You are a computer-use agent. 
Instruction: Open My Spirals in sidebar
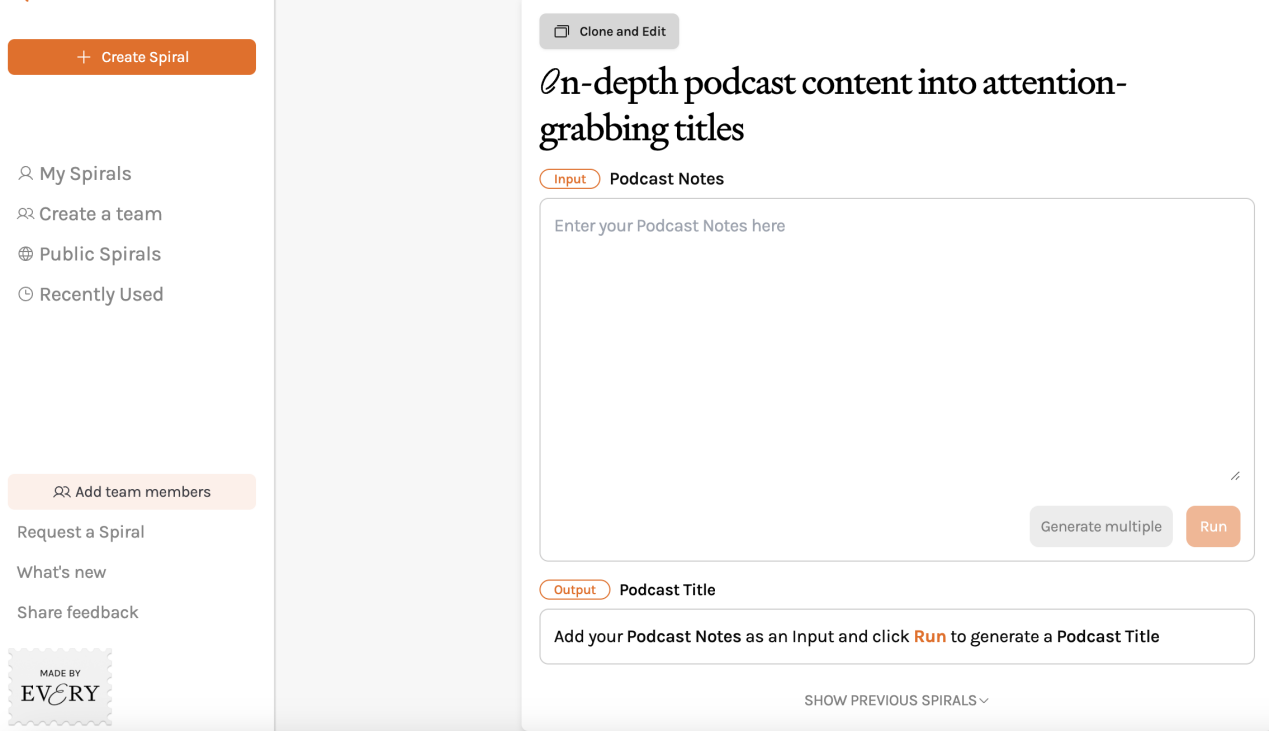coord(85,174)
